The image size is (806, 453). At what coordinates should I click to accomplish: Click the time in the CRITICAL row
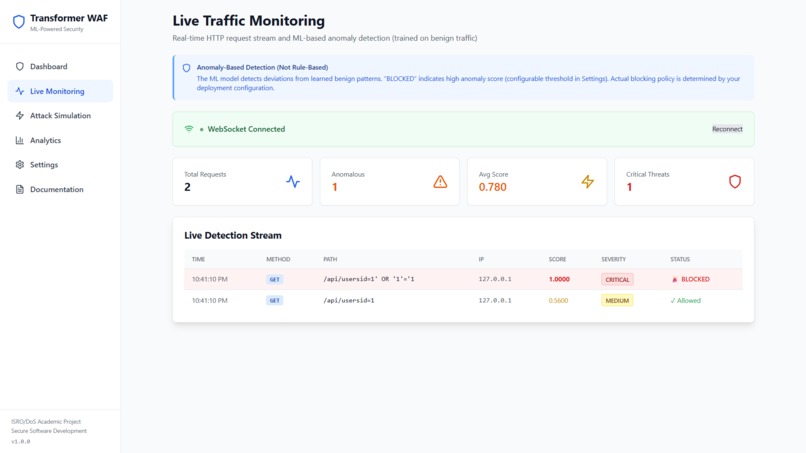coord(210,279)
